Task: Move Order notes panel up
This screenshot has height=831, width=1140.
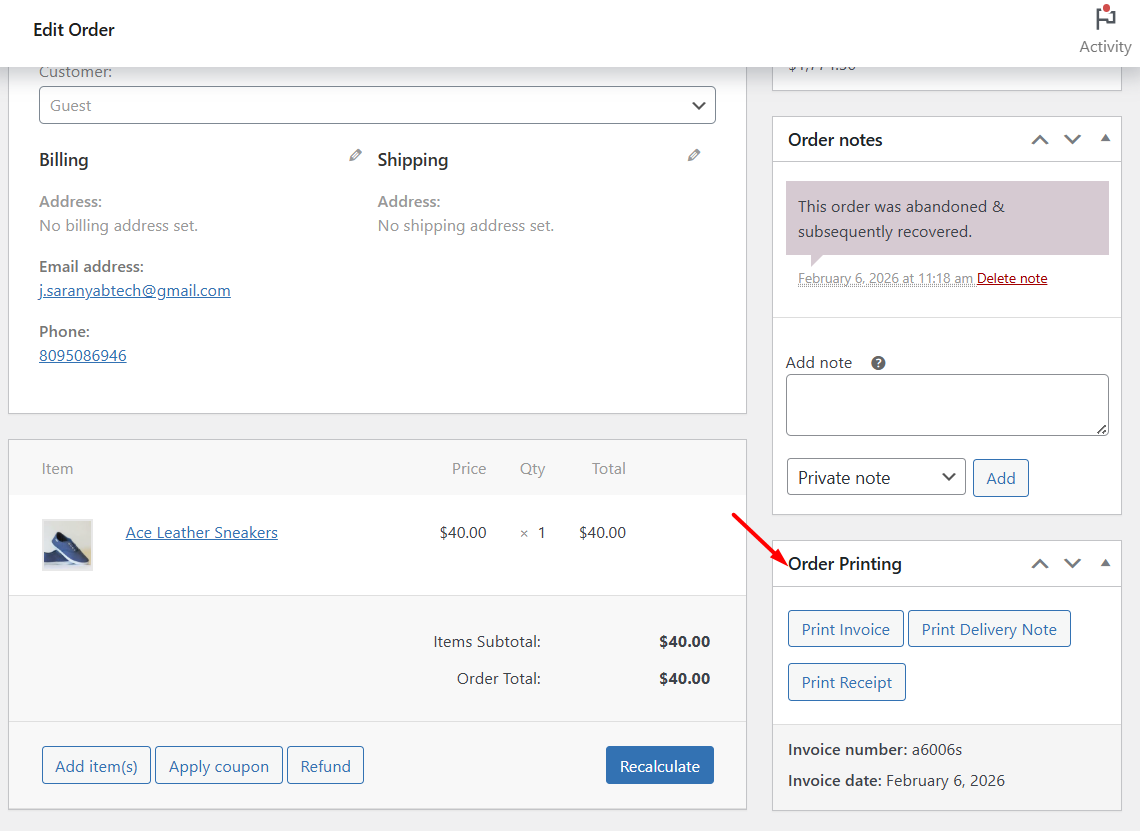Action: click(x=1040, y=140)
